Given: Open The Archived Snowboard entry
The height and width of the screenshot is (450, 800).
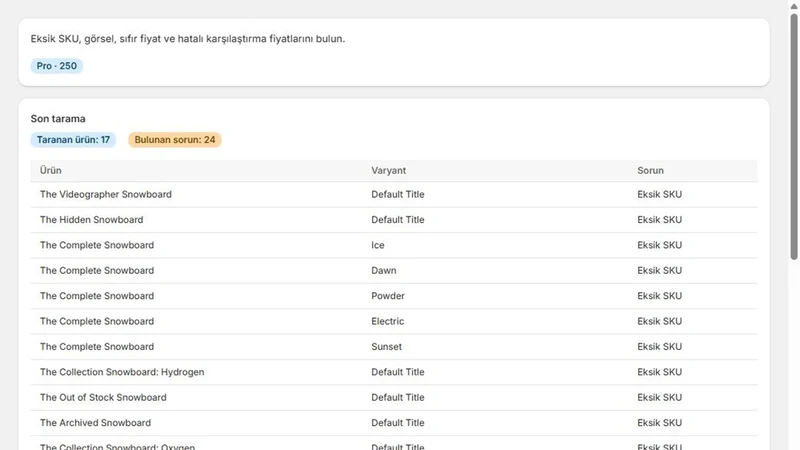Looking at the screenshot, I should pyautogui.click(x=95, y=423).
